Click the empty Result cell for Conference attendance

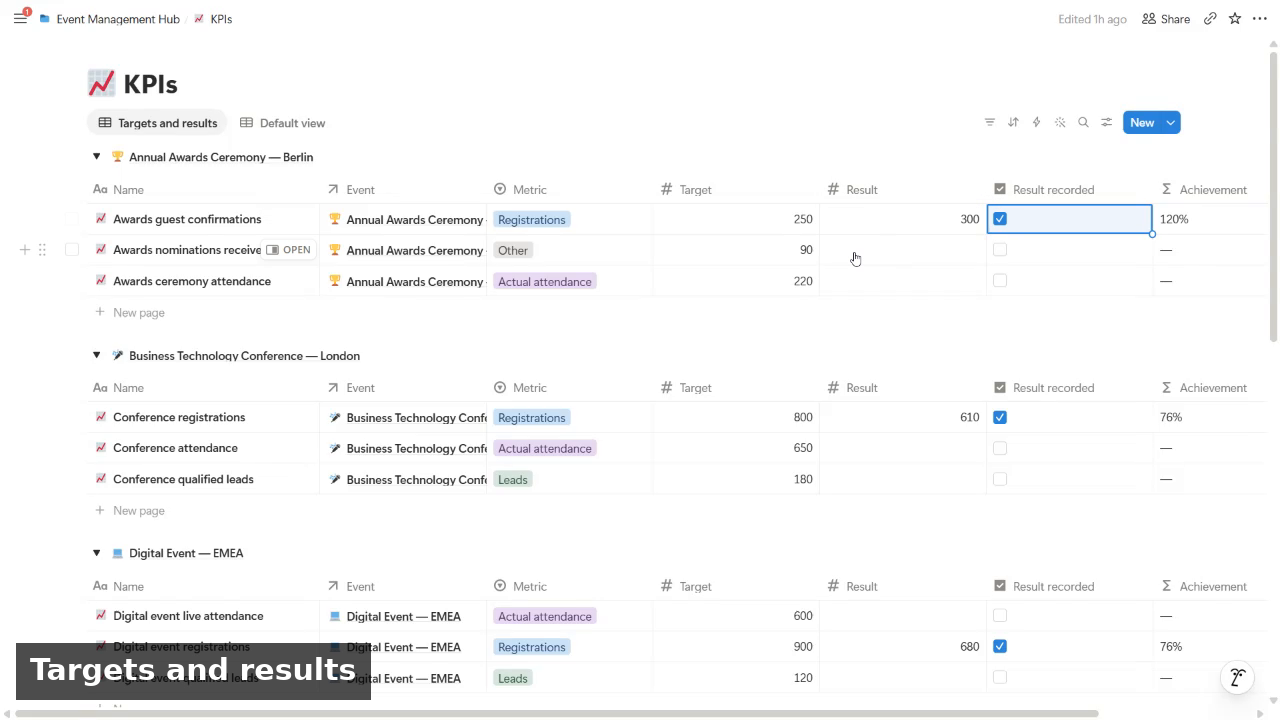[903, 448]
